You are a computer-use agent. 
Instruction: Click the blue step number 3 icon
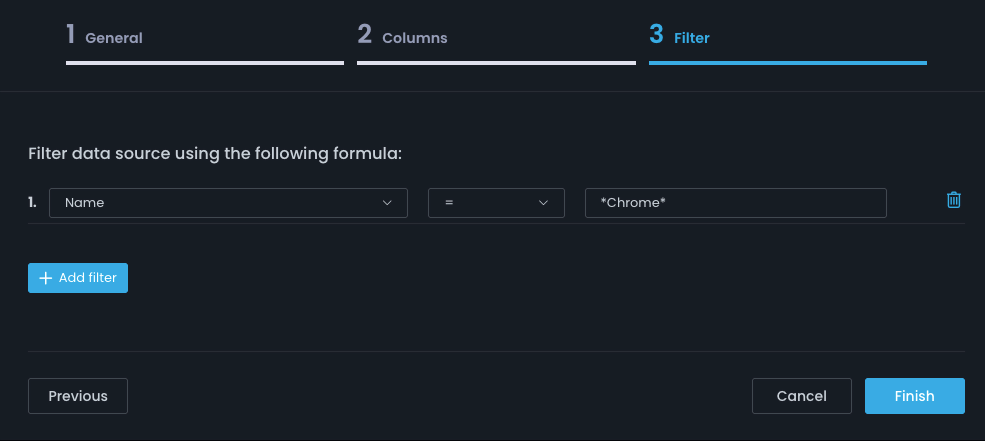click(656, 35)
